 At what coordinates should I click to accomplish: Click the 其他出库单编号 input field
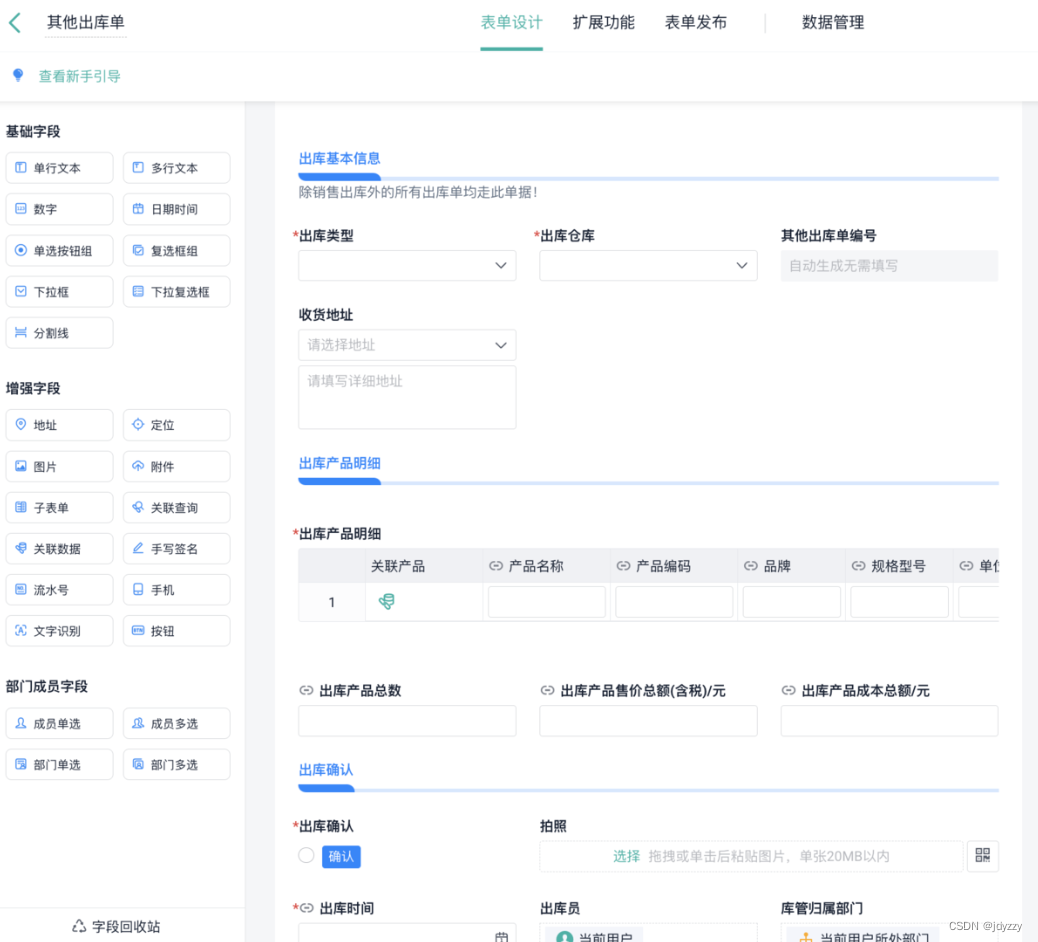click(x=889, y=265)
